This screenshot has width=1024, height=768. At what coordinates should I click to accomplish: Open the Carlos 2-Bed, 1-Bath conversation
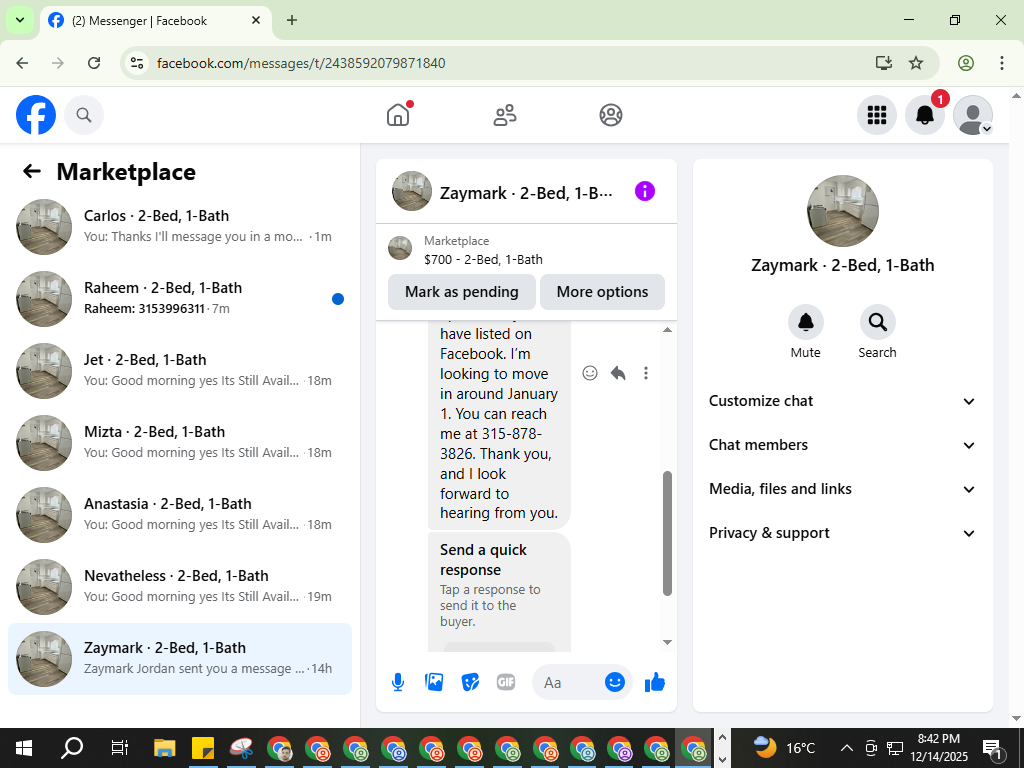pyautogui.click(x=180, y=227)
